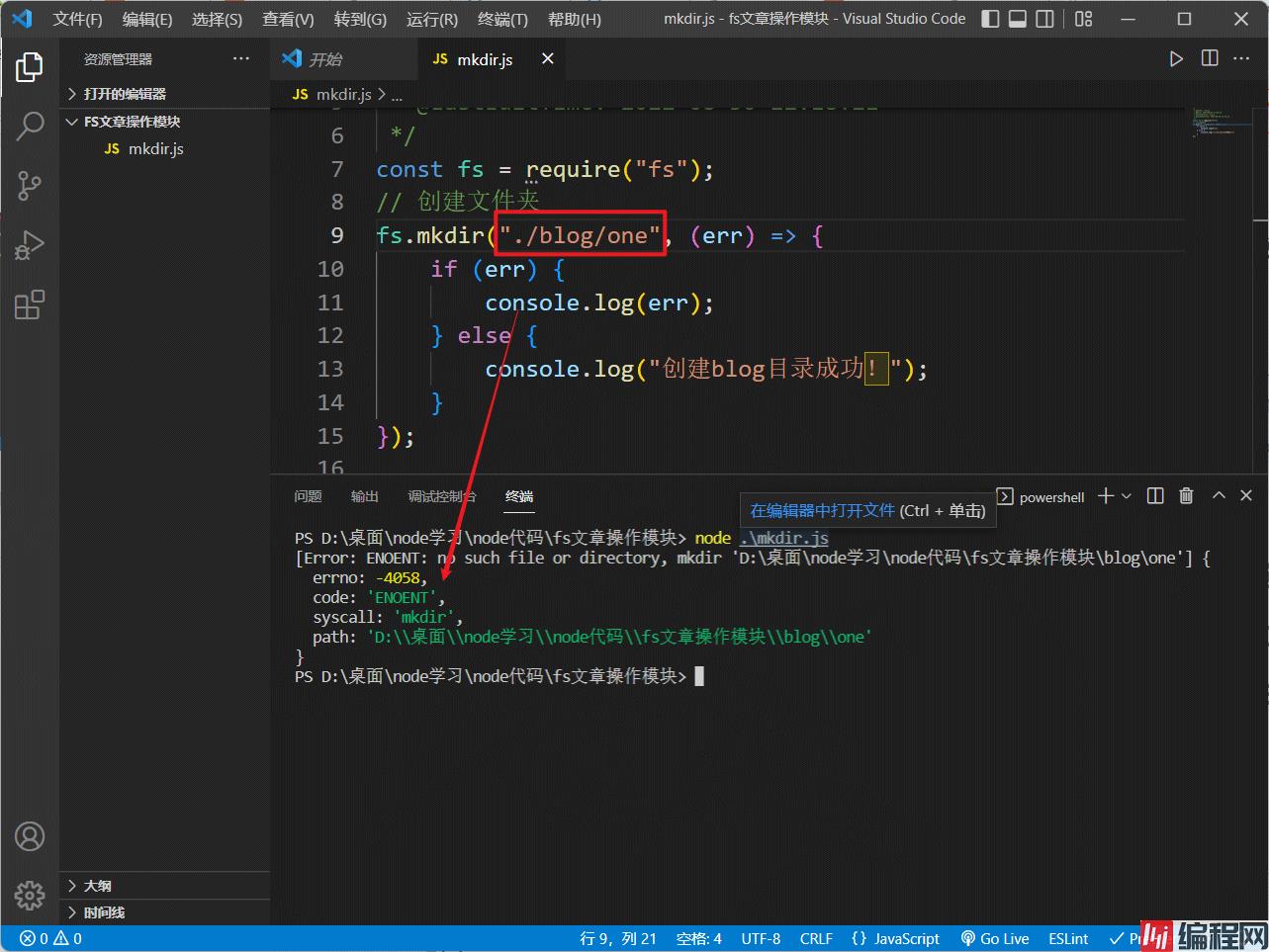
Task: Expand the 大纲 outline section
Action: [165, 886]
